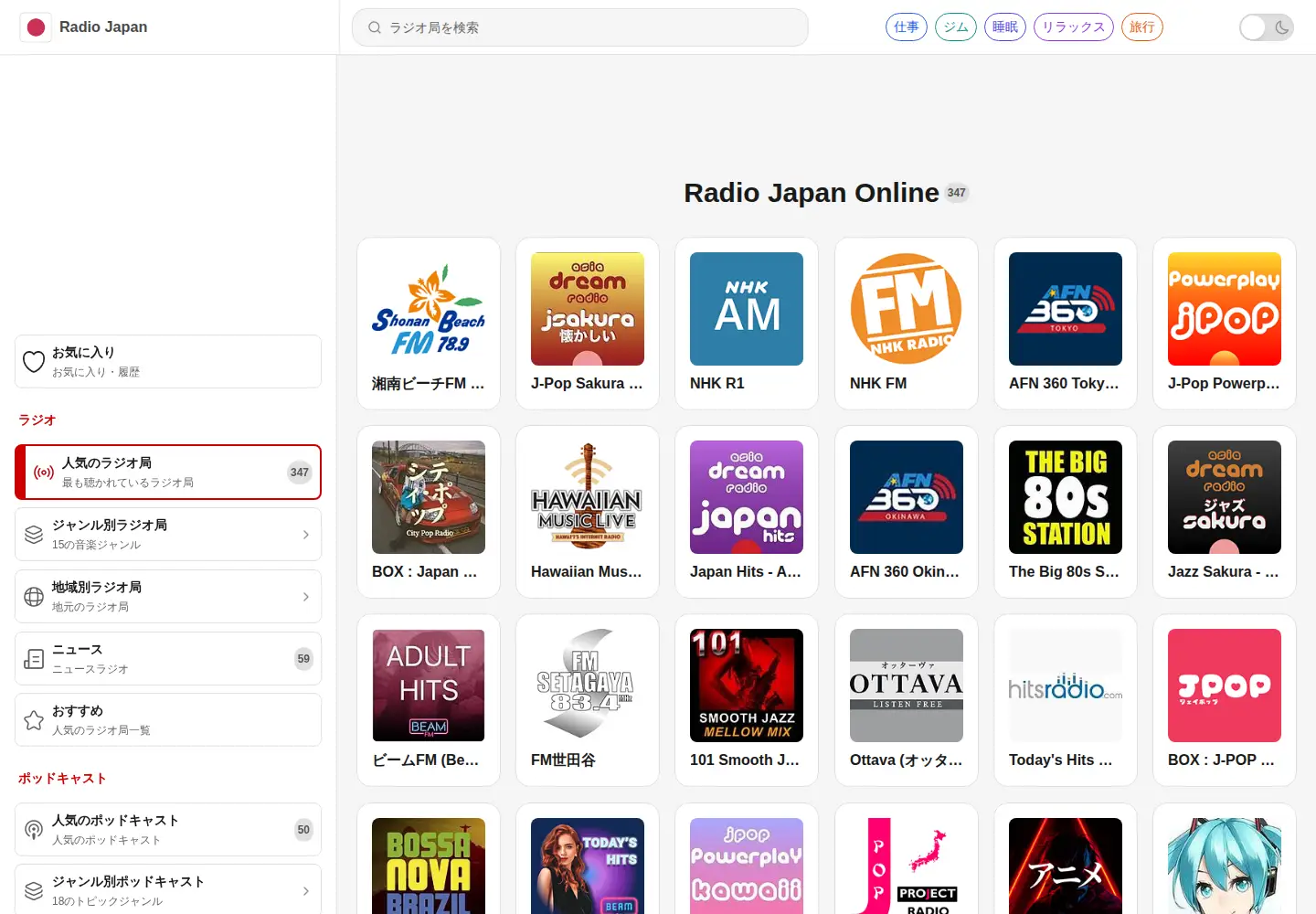Click the globe icon for 地域別ラジオ局

(x=34, y=597)
